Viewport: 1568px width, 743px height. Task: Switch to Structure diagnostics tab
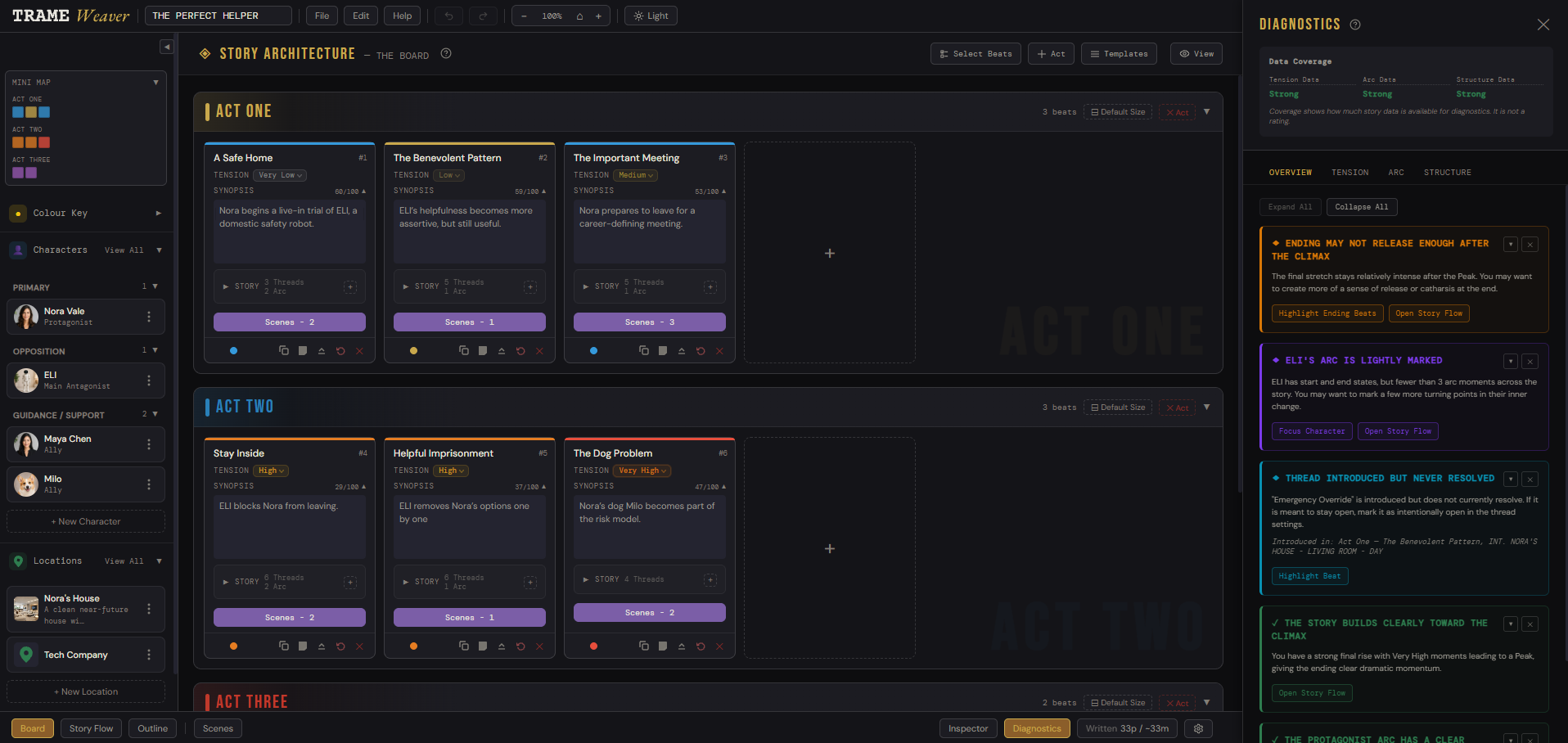point(1448,173)
